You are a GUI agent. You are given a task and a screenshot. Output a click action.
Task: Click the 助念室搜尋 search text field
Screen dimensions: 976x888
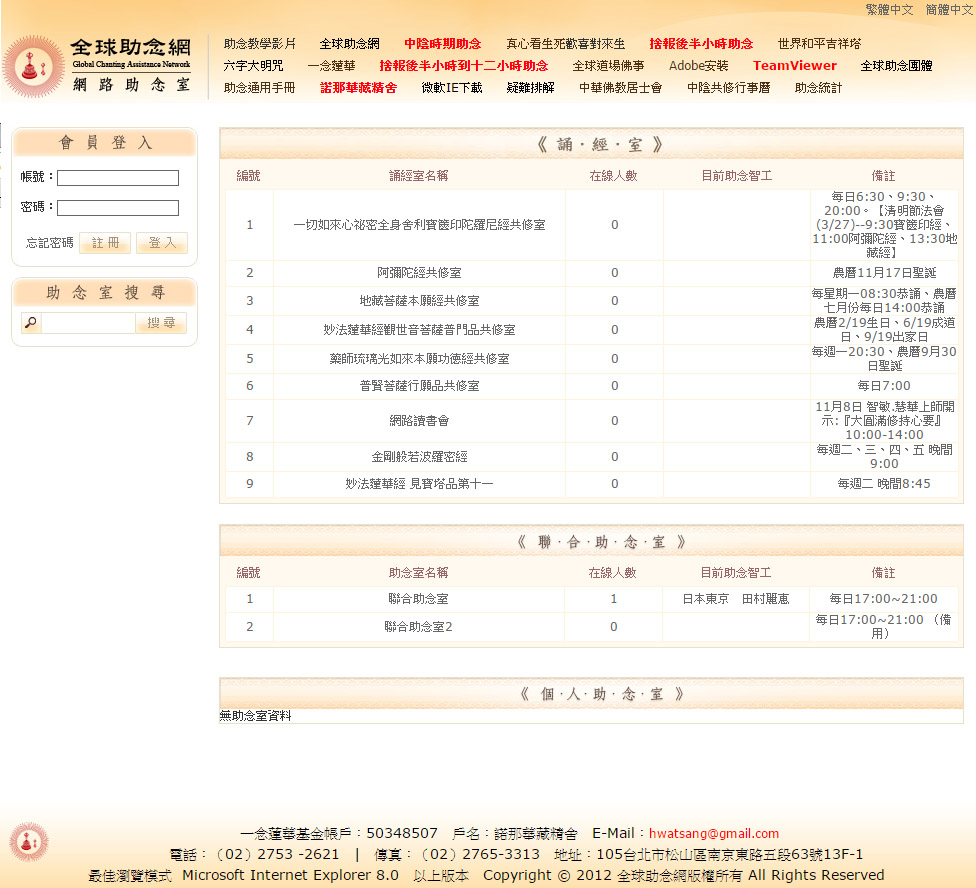pos(88,323)
